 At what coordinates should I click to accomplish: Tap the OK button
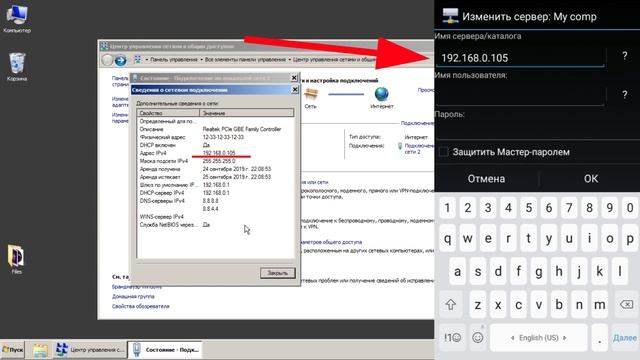click(x=591, y=178)
